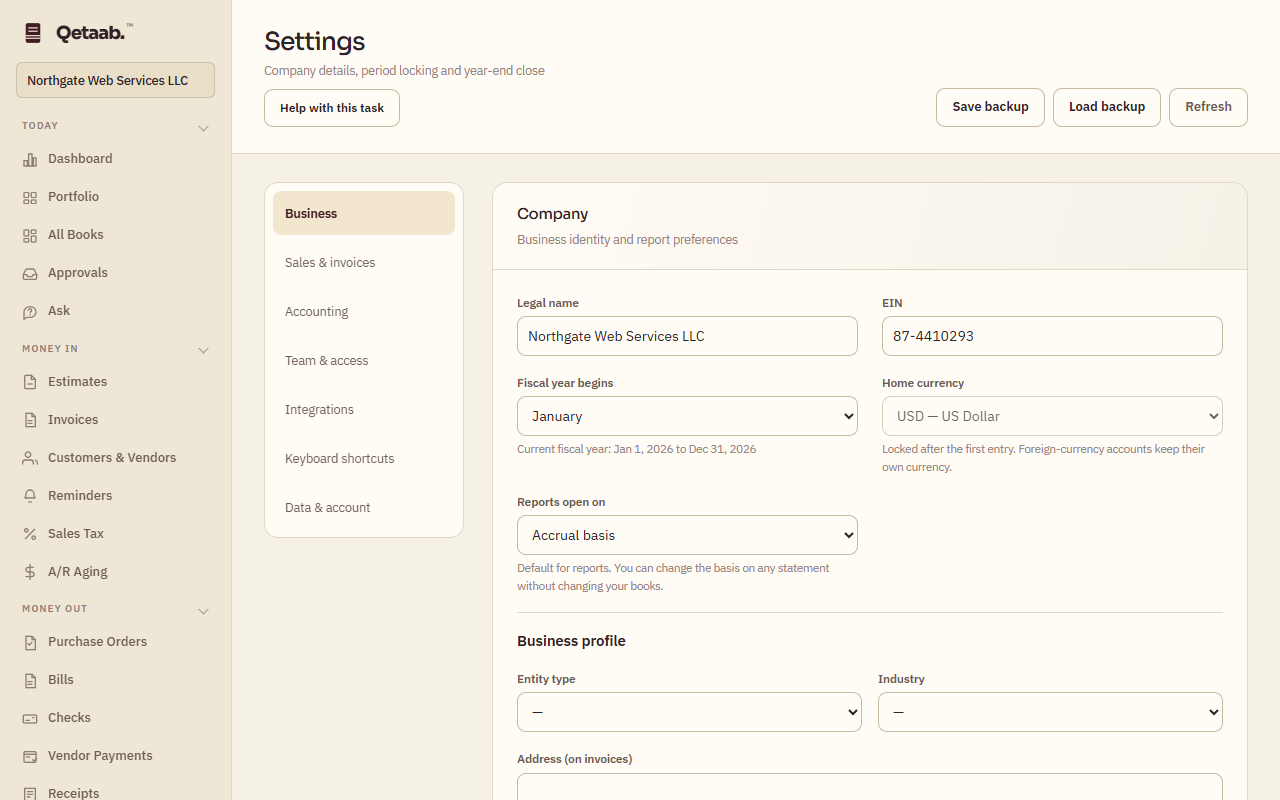
Task: Click the Reminders bell icon
Action: click(30, 496)
